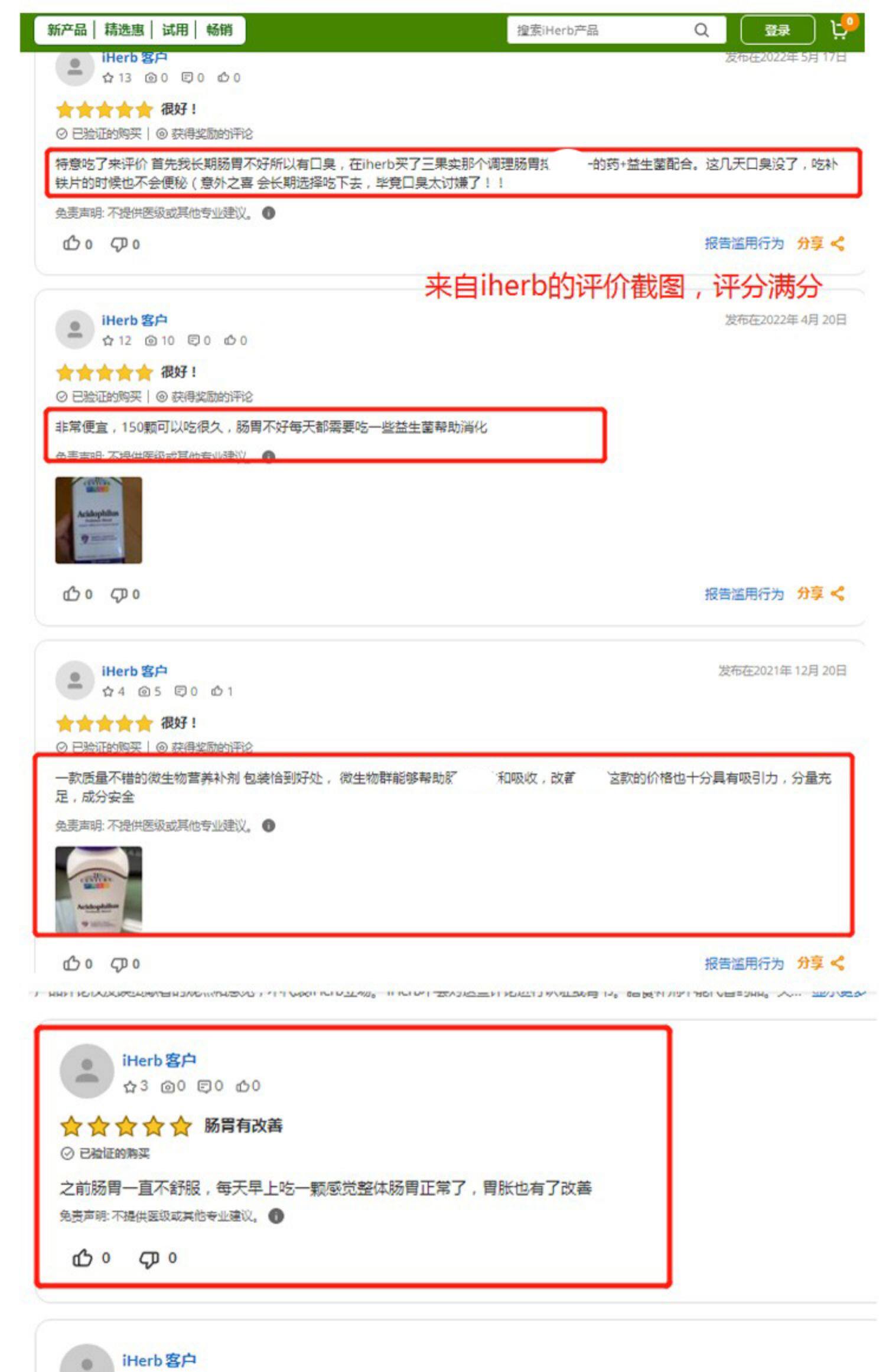This screenshot has height=1372, width=886.
Task: Thumbs down the December 2021 review
Action: pos(119,964)
